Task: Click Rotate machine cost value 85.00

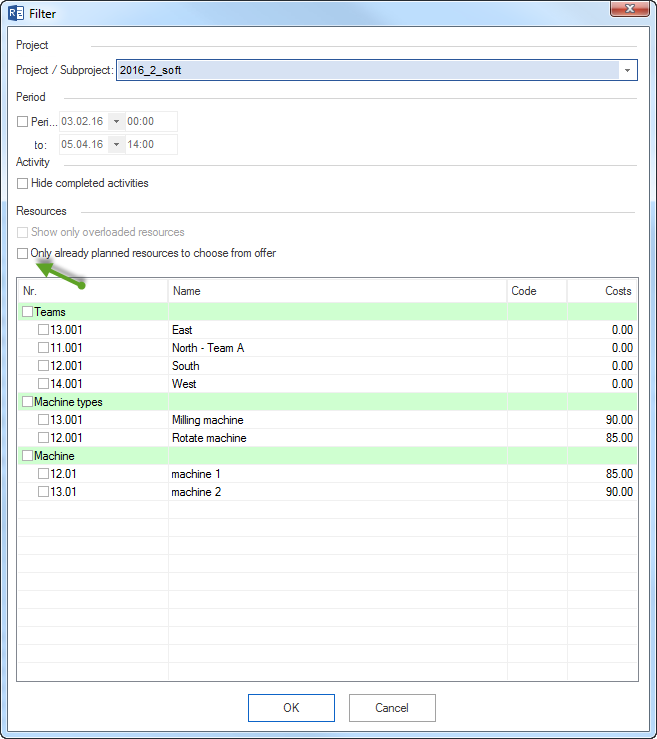Action: (619, 438)
